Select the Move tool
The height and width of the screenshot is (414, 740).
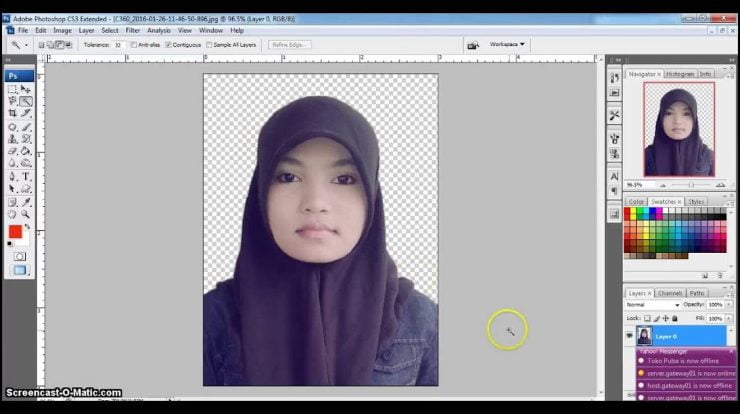click(x=25, y=89)
